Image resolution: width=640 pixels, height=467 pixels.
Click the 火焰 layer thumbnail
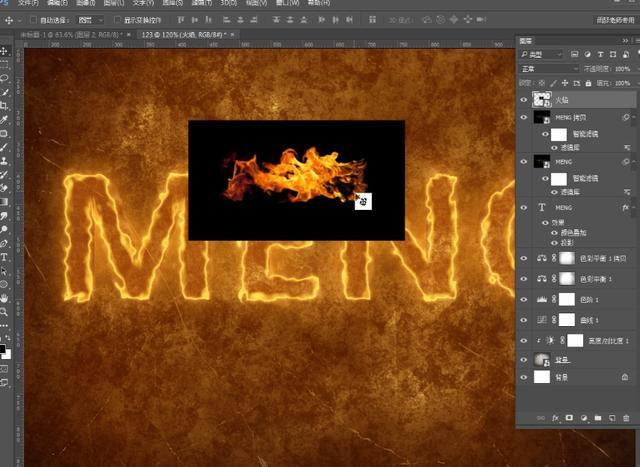click(x=542, y=100)
